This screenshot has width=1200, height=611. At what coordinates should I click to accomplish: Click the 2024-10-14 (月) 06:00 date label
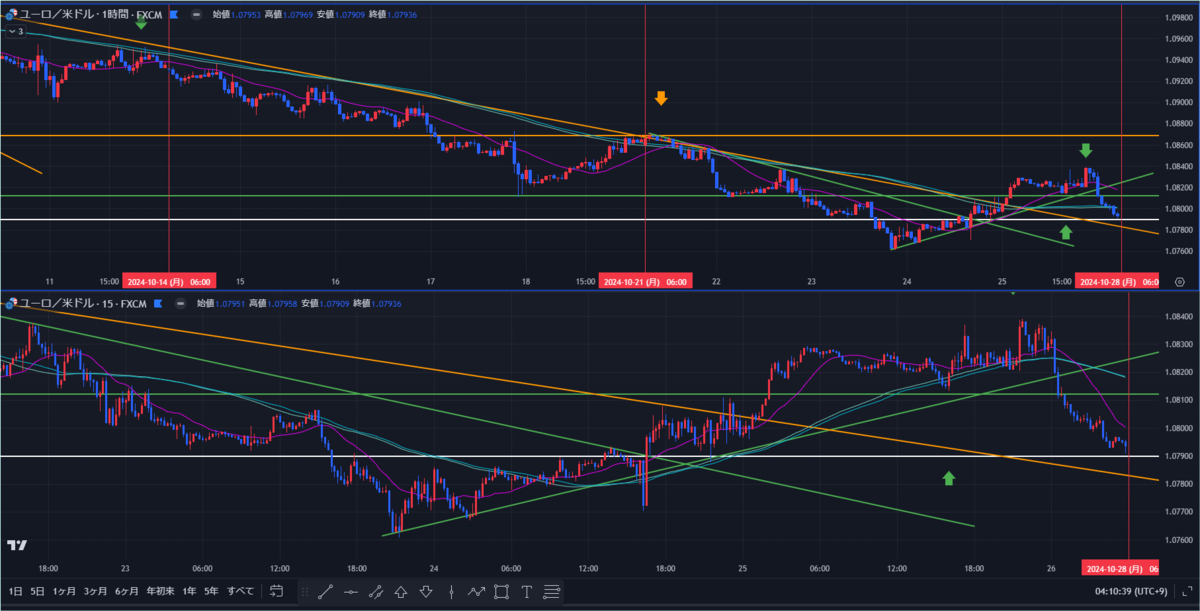(168, 282)
